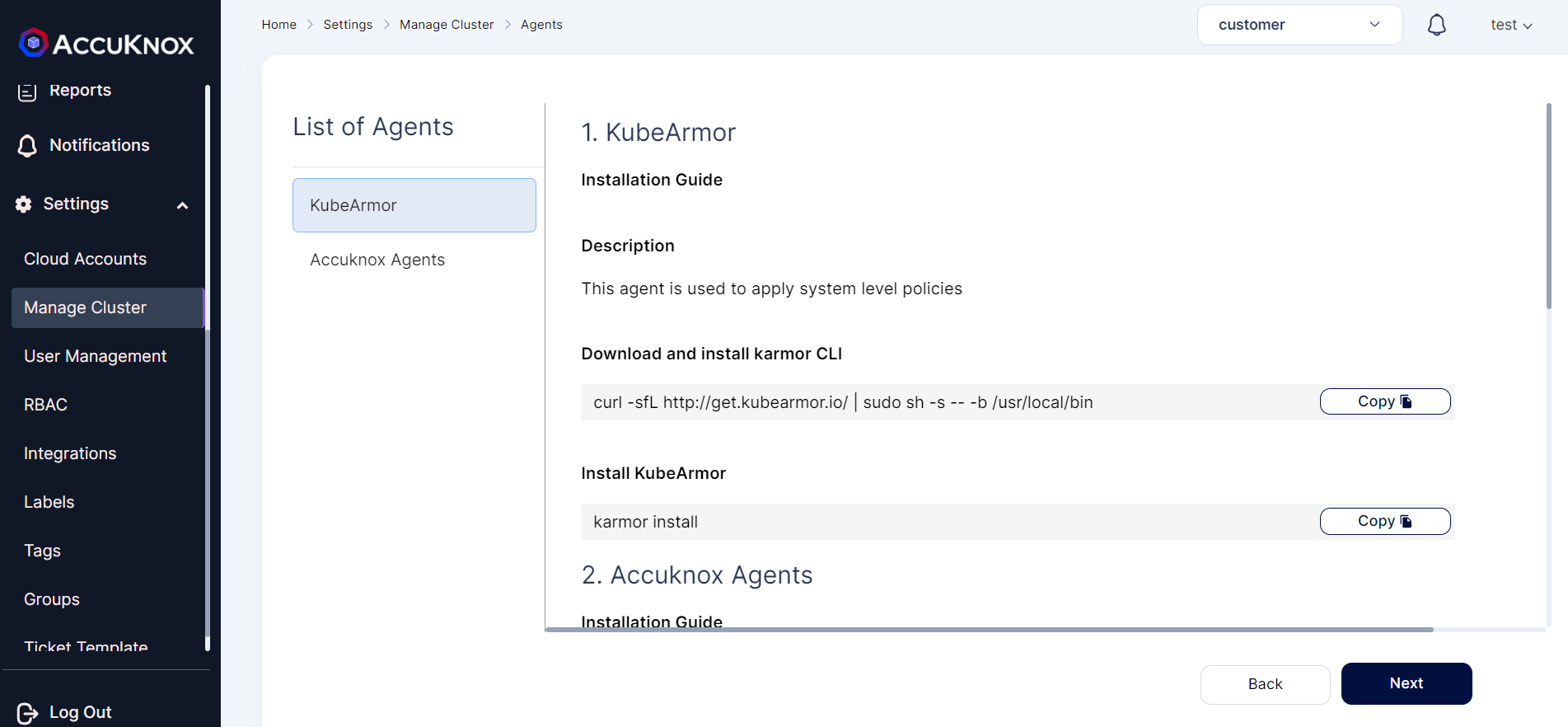Click the vertical scrollbar of install guide
This screenshot has width=1568, height=727.
pos(1549,206)
